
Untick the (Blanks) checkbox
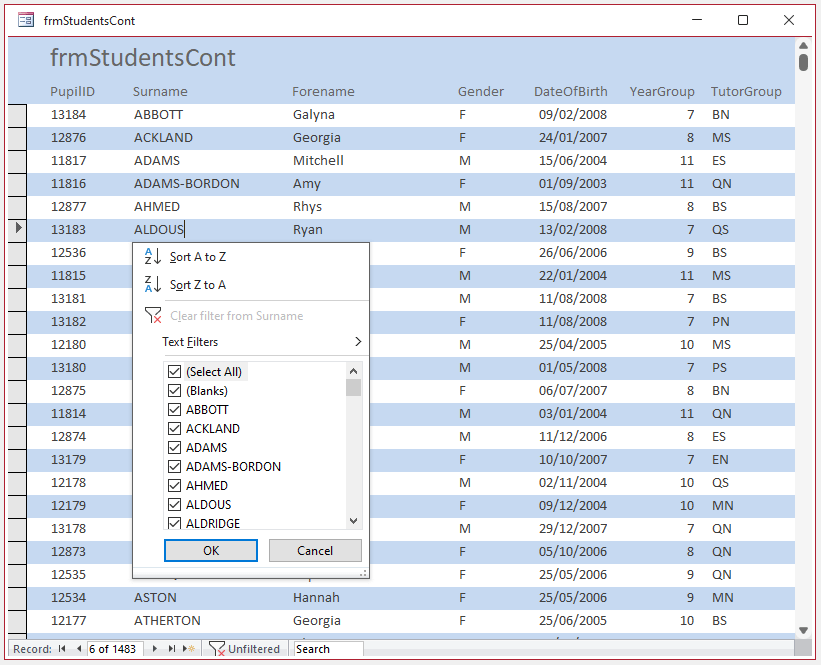tap(174, 391)
